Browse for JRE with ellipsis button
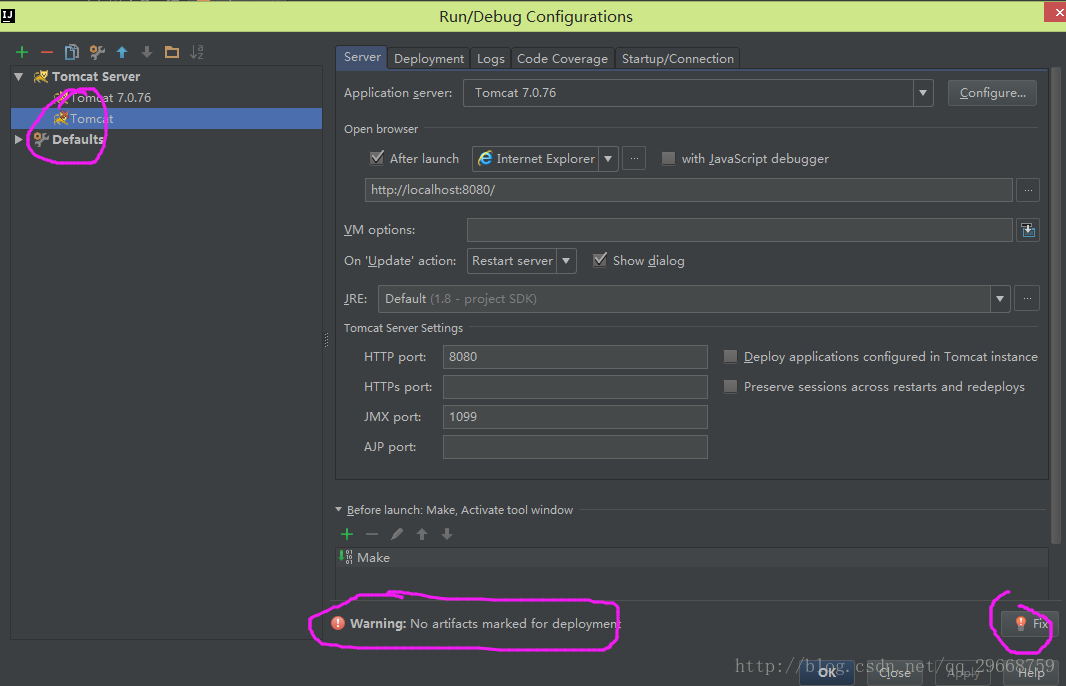The image size is (1066, 686). tap(1027, 298)
